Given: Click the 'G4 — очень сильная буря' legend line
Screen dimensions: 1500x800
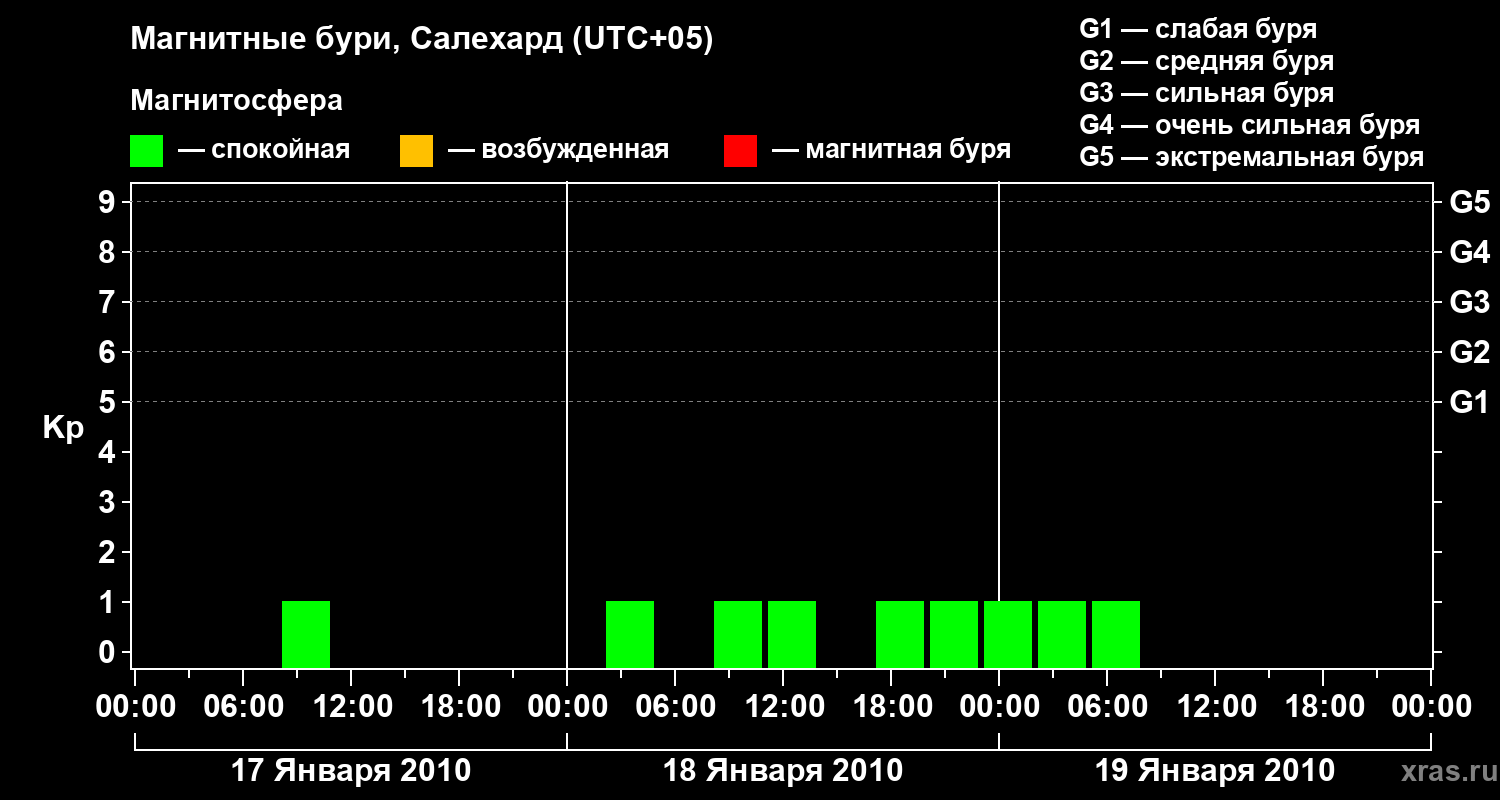Looking at the screenshot, I should 1249,125.
